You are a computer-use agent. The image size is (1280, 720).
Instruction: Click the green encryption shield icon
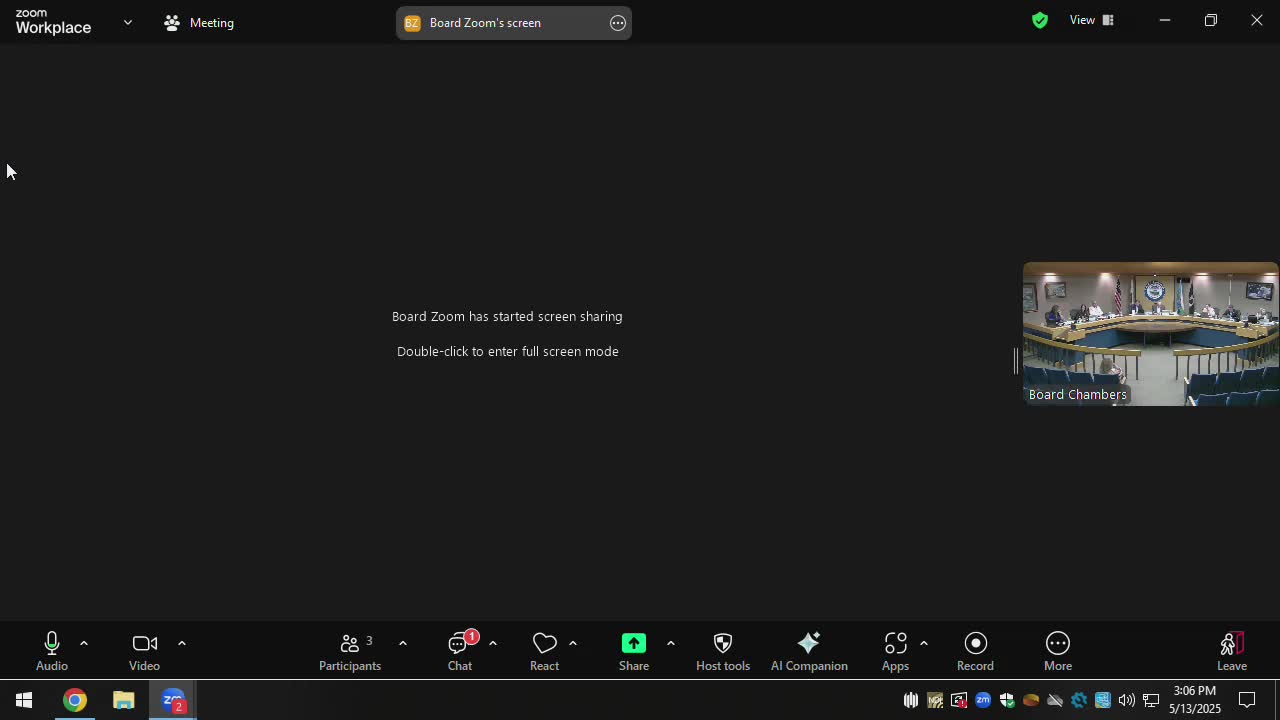pyautogui.click(x=1040, y=20)
